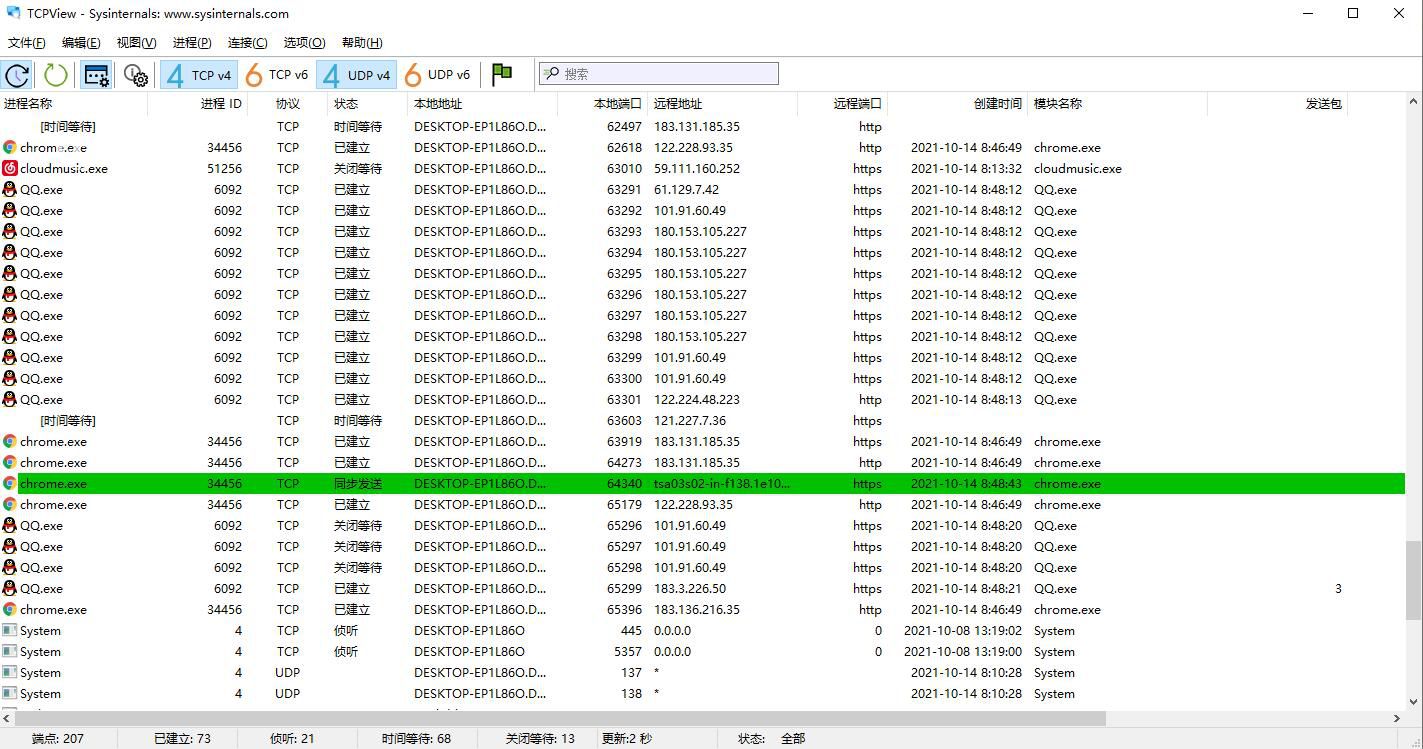The height and width of the screenshot is (749, 1423).
Task: Click the horizontal scrollbar thumb
Action: pyautogui.click(x=561, y=718)
